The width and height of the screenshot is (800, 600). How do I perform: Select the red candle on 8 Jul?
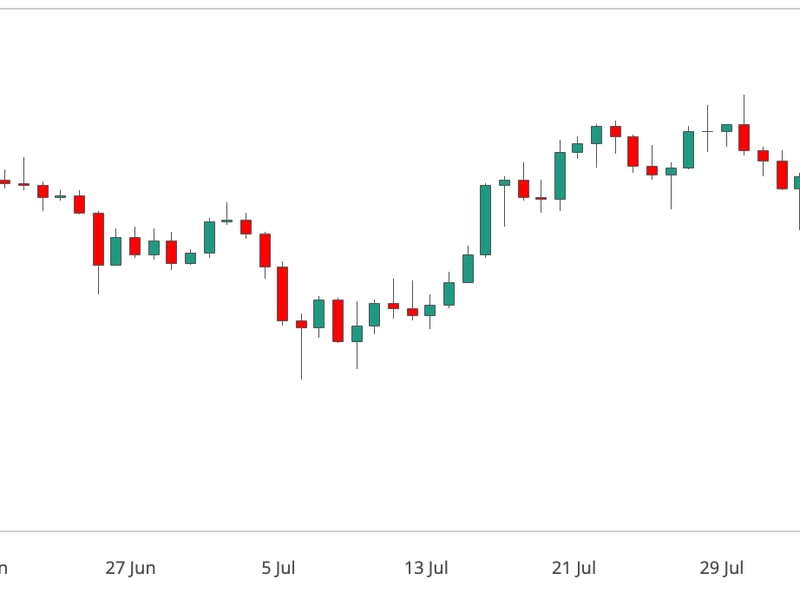[338, 320]
